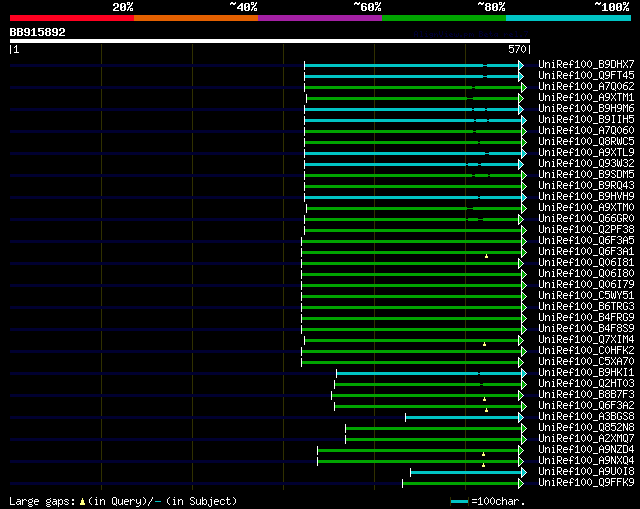The image size is (640, 509).
Task: Click the cyan 100char scale legend bar
Action: [x=459, y=501]
